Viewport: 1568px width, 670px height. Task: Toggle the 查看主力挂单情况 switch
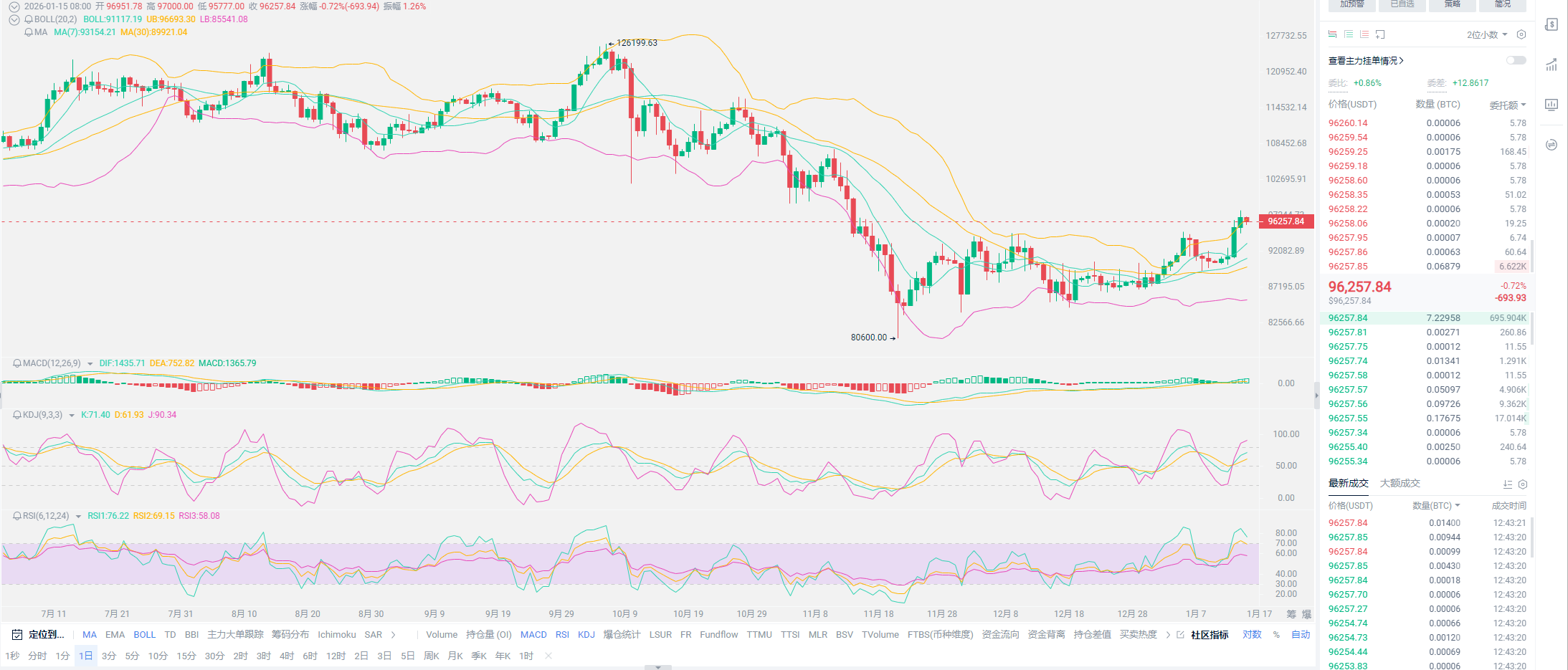coord(1516,61)
